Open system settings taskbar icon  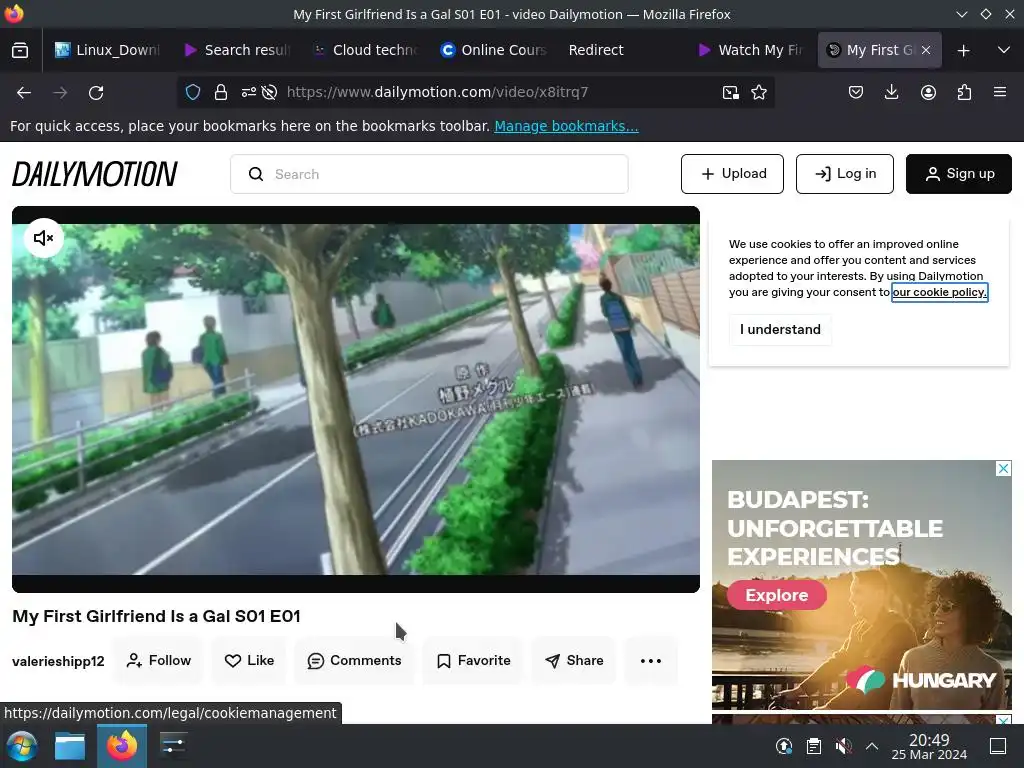click(173, 746)
